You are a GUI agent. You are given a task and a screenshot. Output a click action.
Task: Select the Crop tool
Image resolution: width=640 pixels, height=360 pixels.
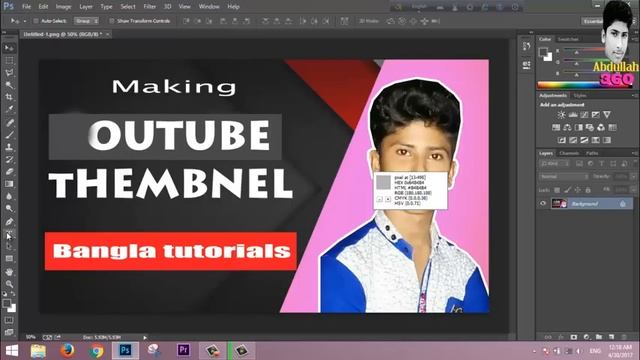point(9,97)
